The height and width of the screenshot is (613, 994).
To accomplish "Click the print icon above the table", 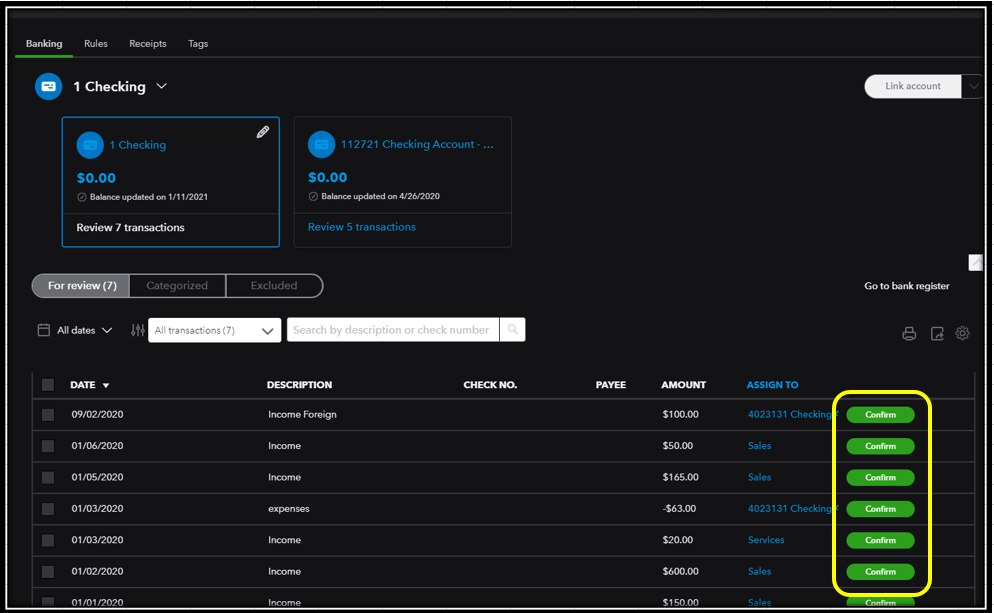I will click(909, 334).
